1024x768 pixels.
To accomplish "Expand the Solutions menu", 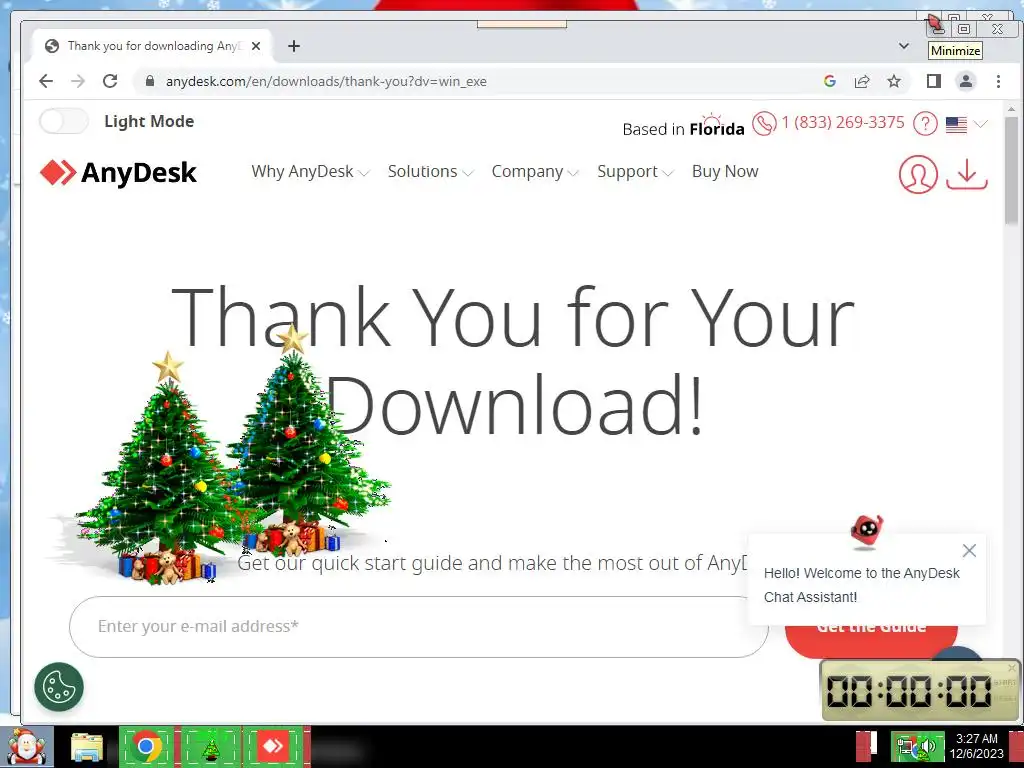I will click(x=430, y=172).
